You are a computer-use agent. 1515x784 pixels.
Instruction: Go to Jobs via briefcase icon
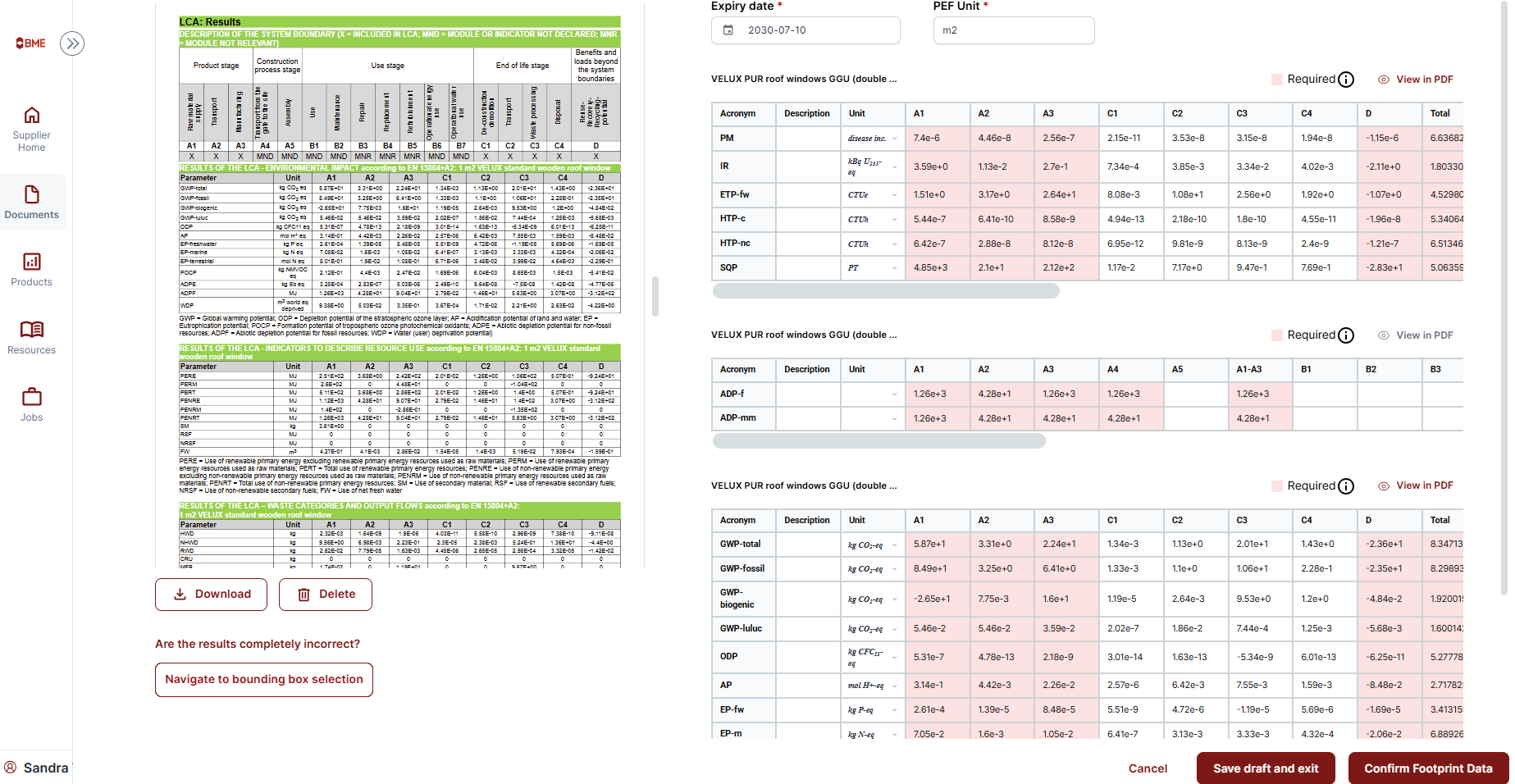click(x=32, y=404)
